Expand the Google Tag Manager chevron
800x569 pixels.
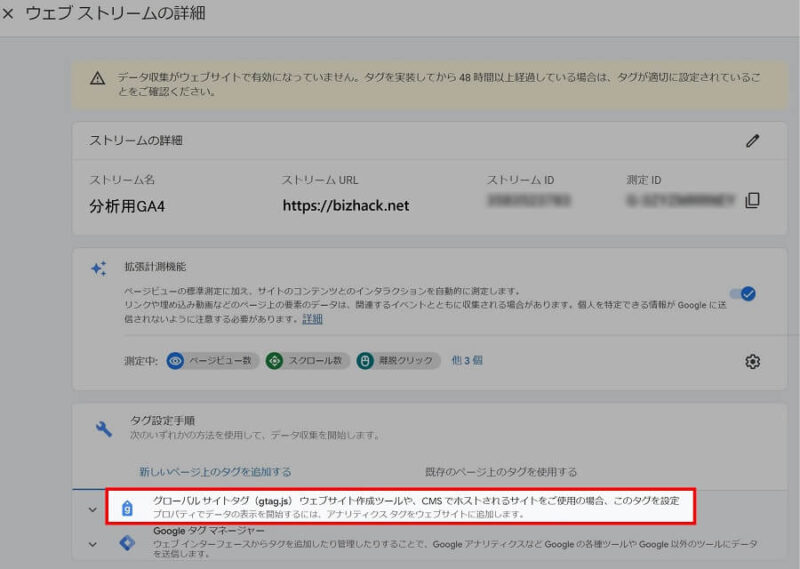click(x=92, y=544)
